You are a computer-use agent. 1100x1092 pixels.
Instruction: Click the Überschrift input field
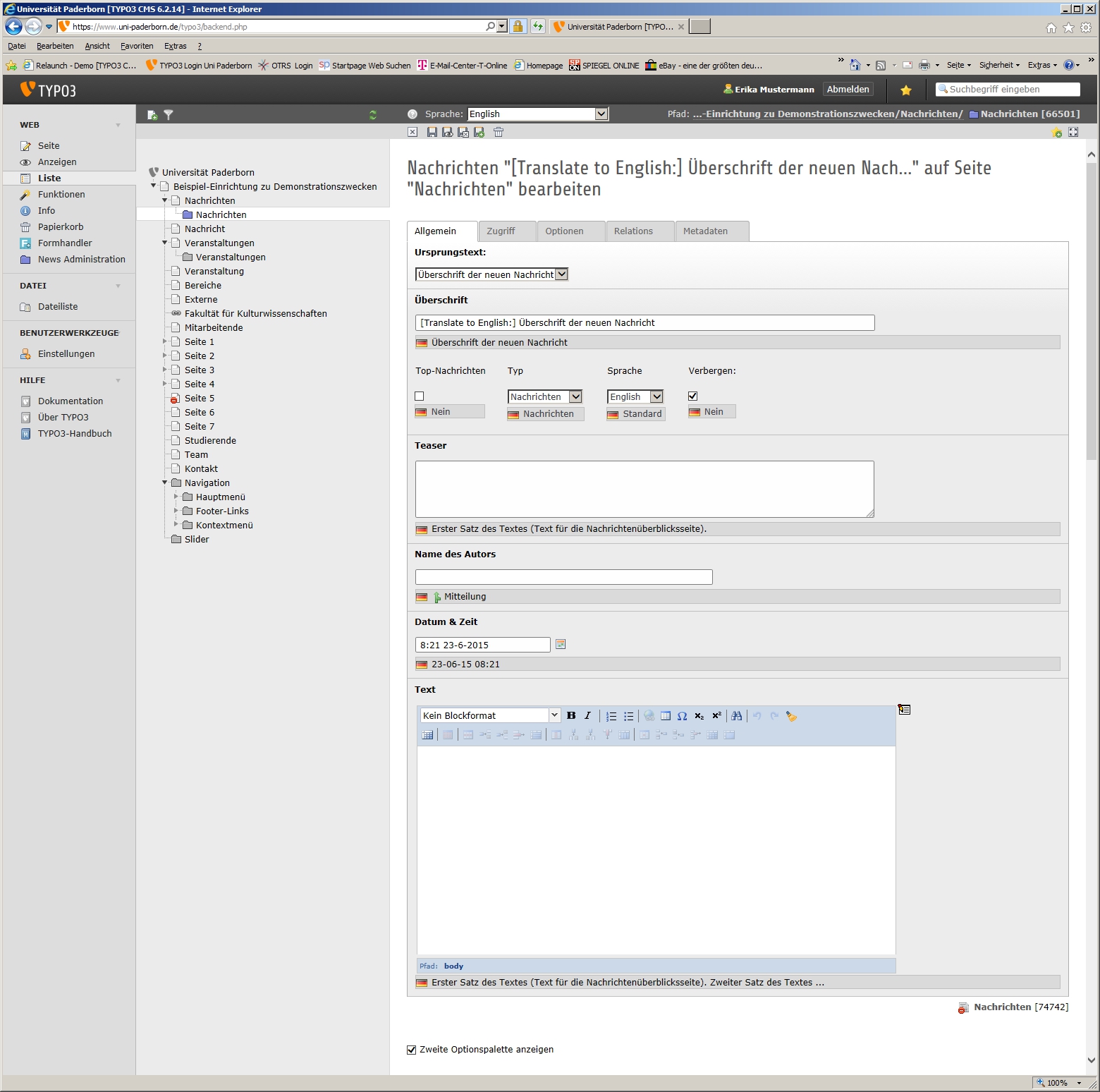[644, 322]
